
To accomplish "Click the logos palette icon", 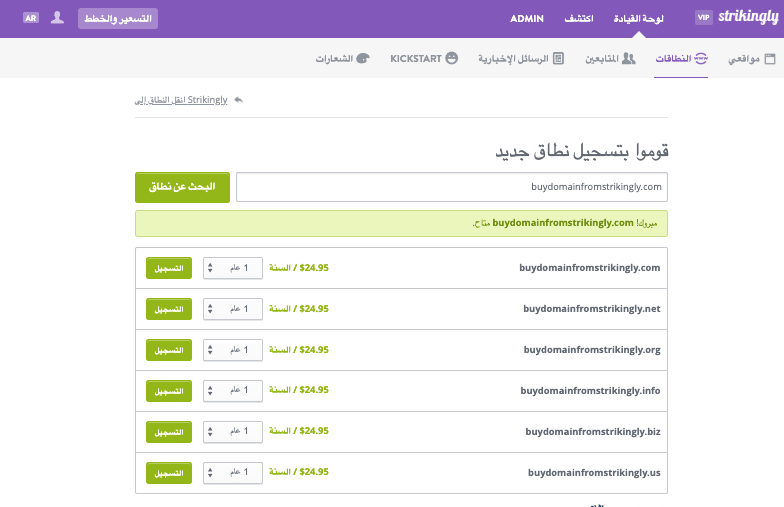I will [363, 58].
